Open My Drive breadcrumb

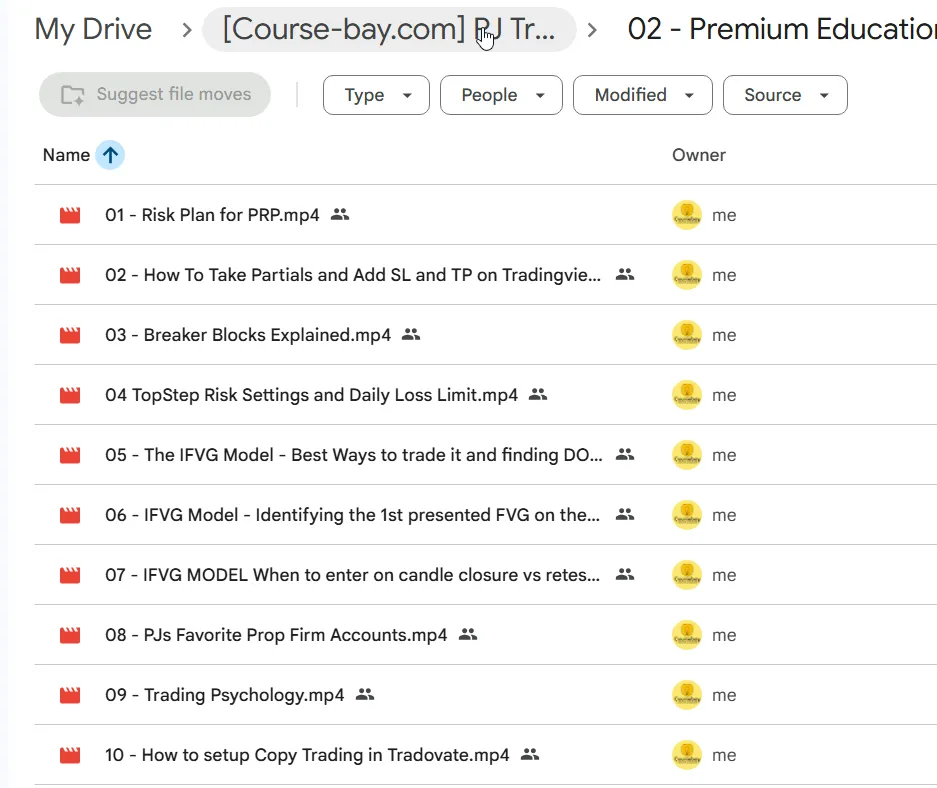[x=93, y=29]
